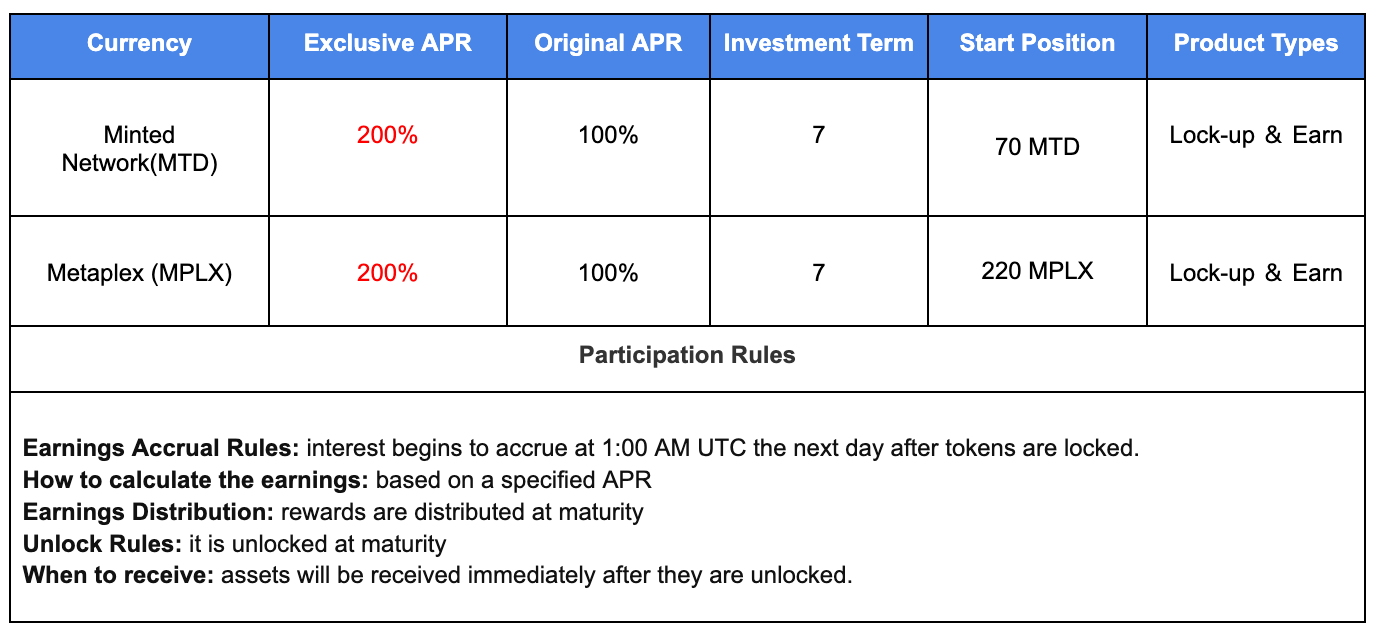Select the 100% Original APR in MPLX row
Viewport: 1378px width, 636px height.
tap(608, 273)
